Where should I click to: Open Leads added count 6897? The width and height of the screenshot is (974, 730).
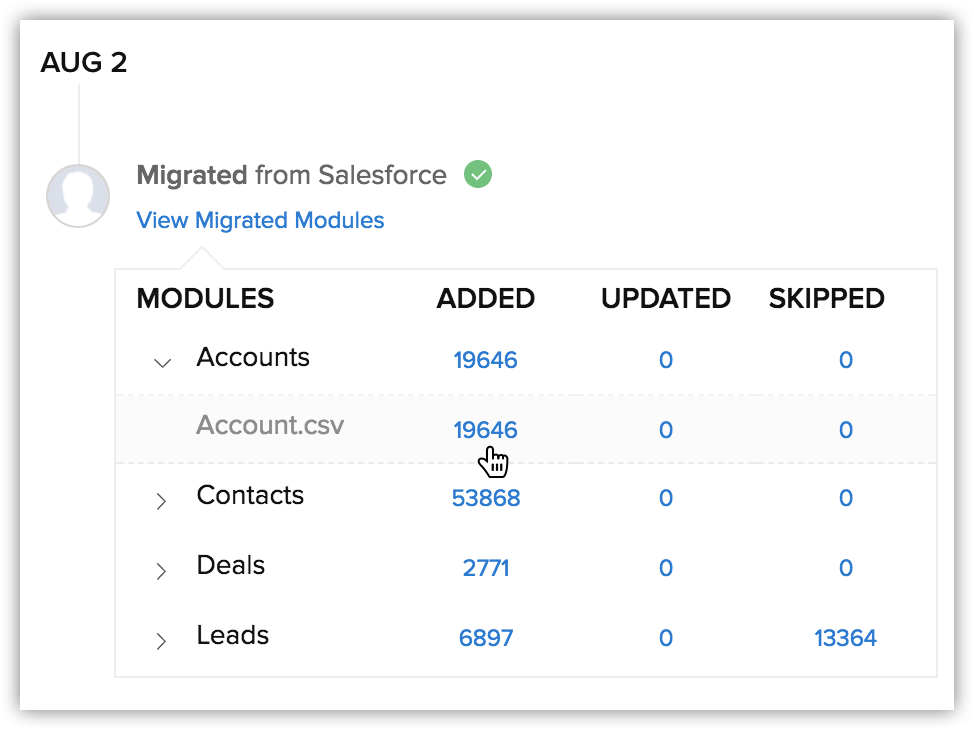(x=486, y=638)
